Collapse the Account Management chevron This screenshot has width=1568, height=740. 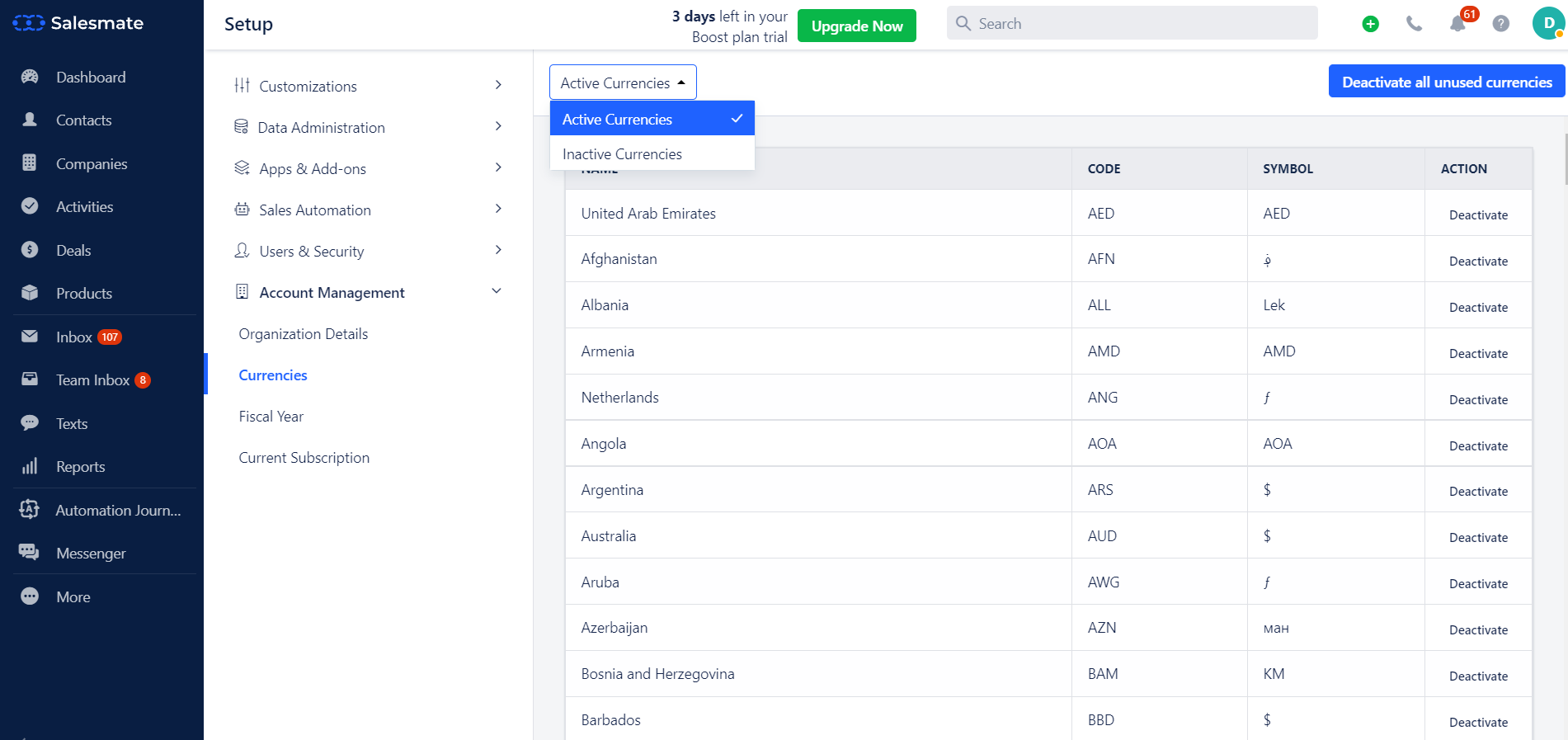tap(497, 291)
